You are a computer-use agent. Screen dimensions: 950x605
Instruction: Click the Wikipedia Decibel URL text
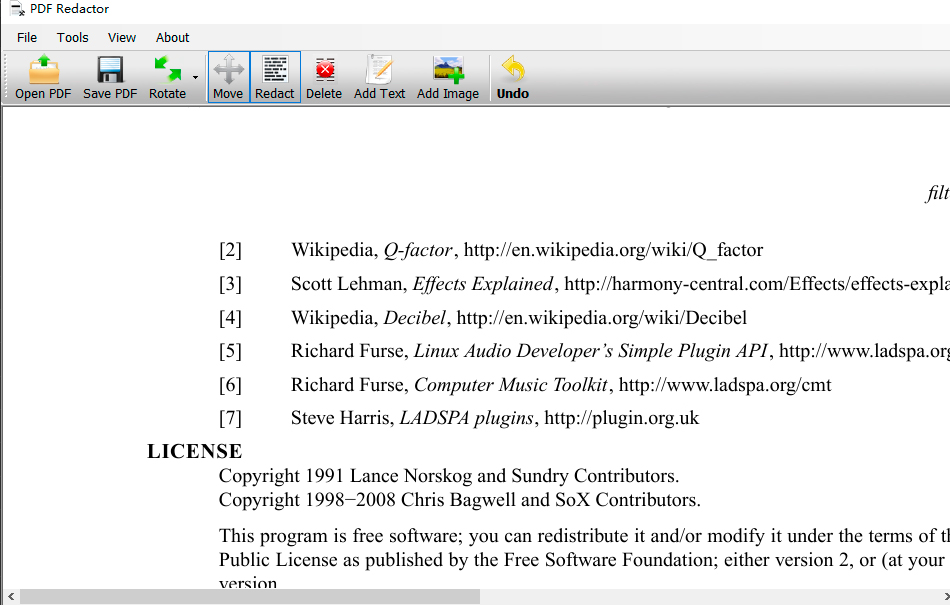602,318
